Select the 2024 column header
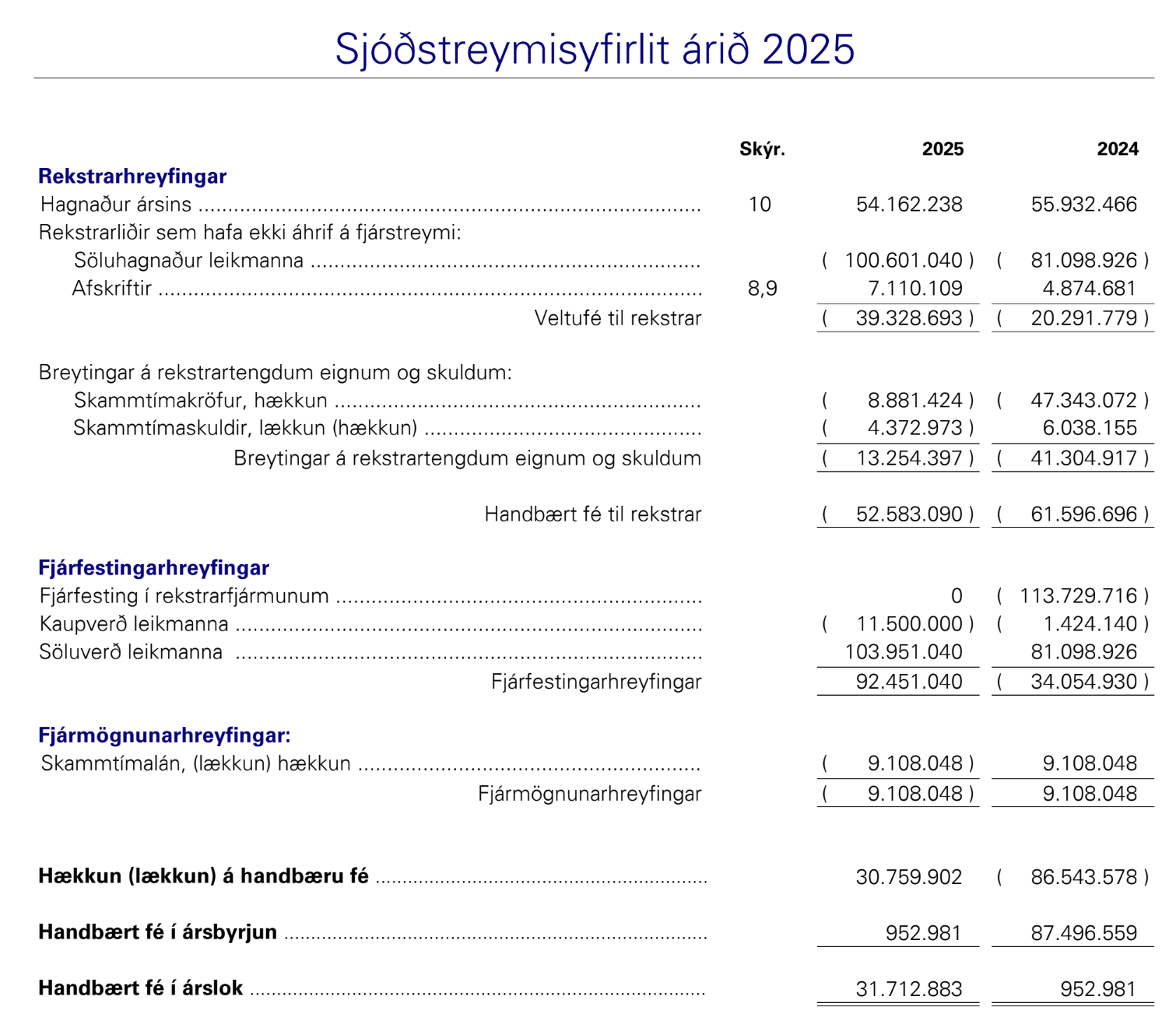The height and width of the screenshot is (1035, 1176). tap(1118, 149)
